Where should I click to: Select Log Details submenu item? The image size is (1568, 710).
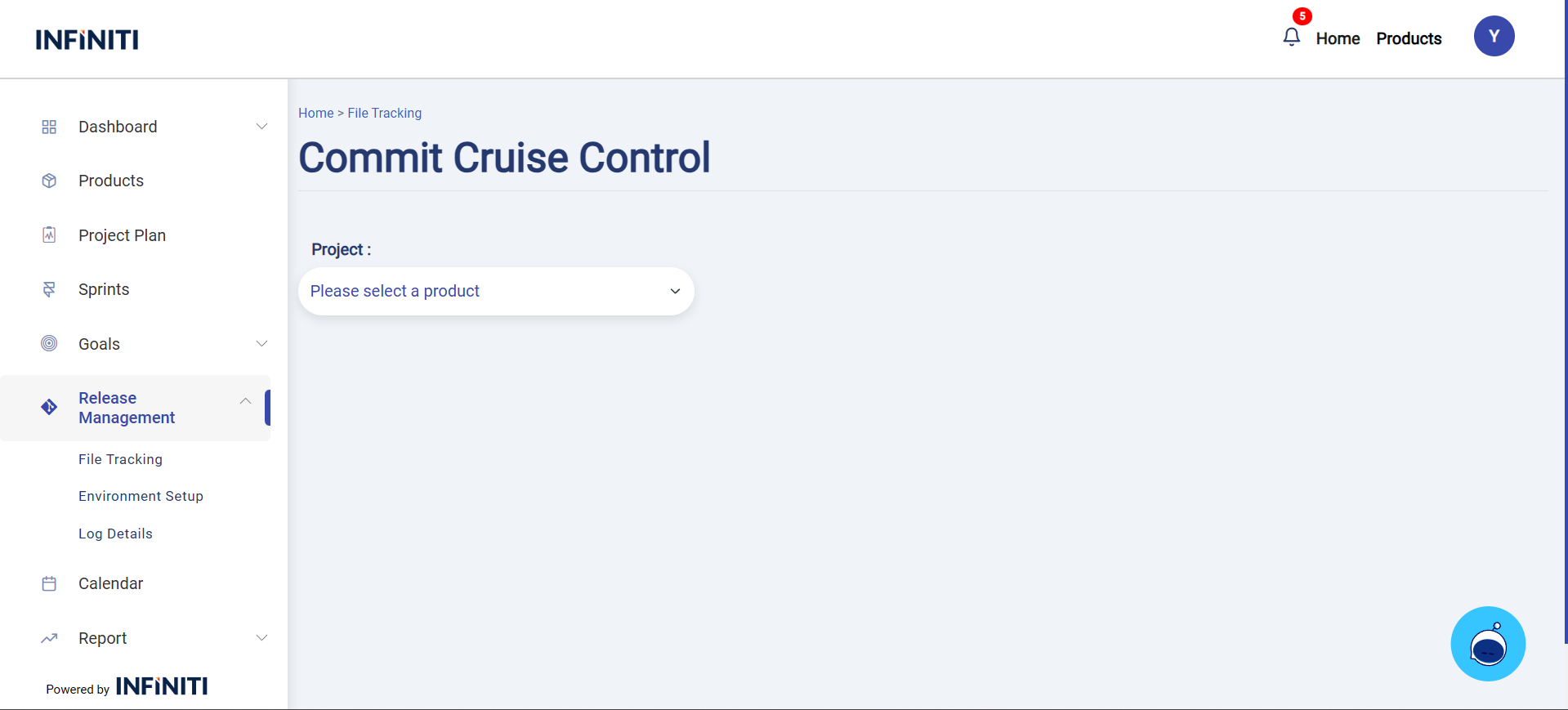pyautogui.click(x=115, y=534)
